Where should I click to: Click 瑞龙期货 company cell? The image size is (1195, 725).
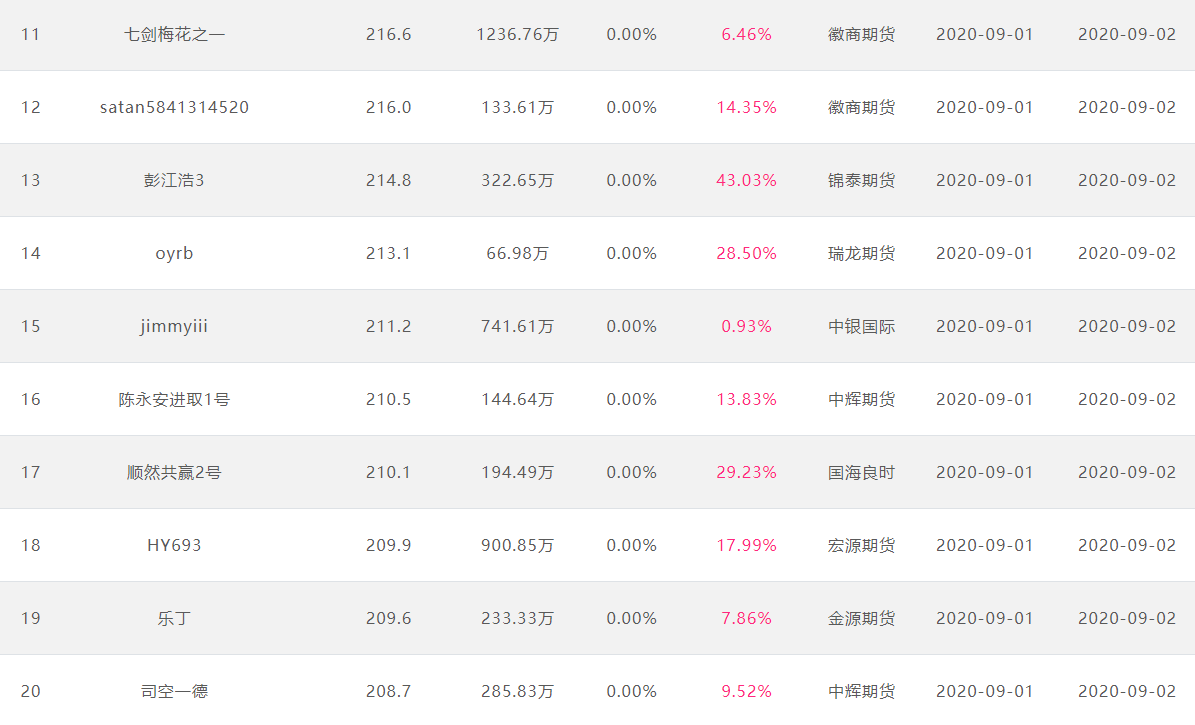[x=861, y=254]
